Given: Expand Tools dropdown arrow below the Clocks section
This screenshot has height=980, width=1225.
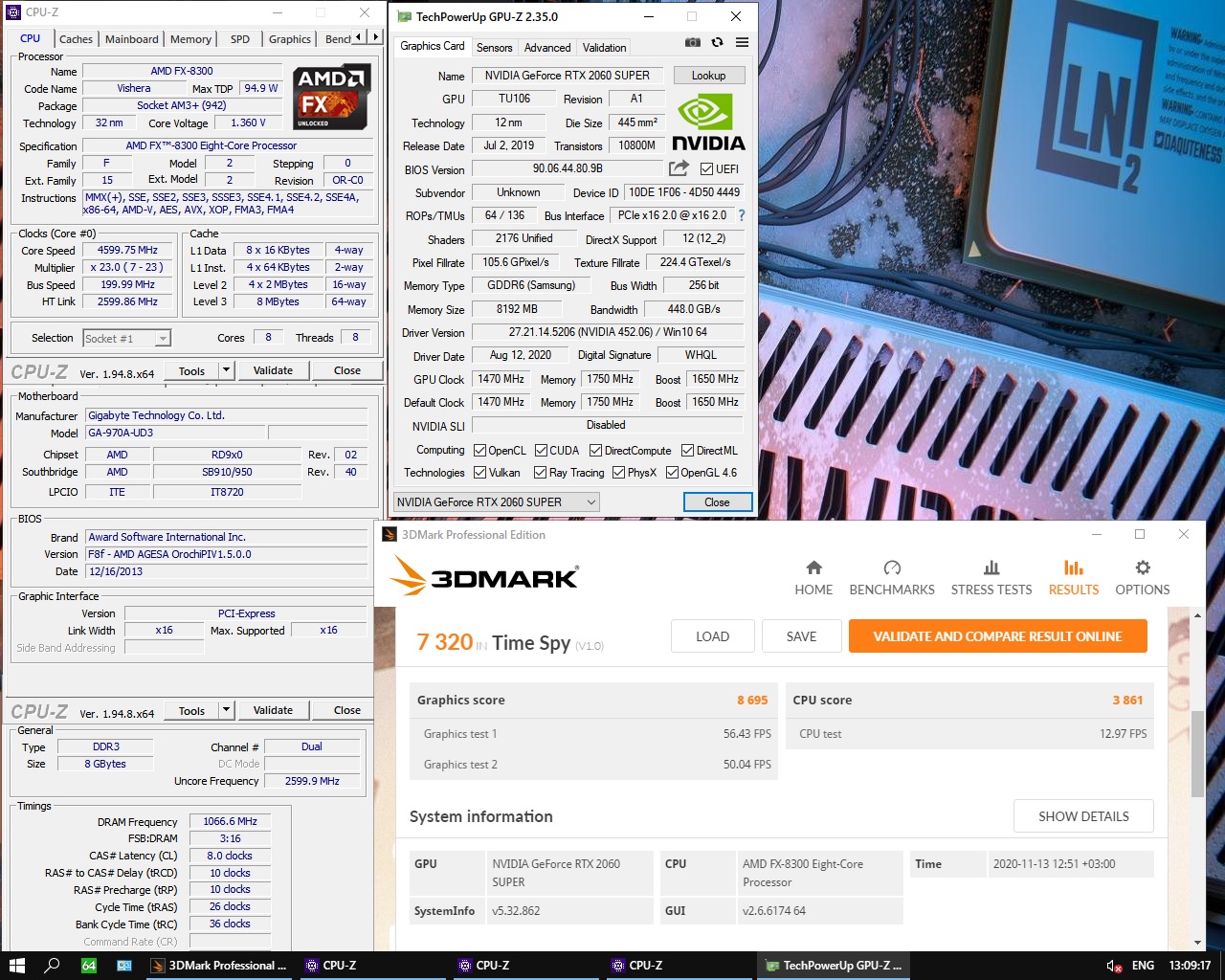Looking at the screenshot, I should pyautogui.click(x=227, y=370).
